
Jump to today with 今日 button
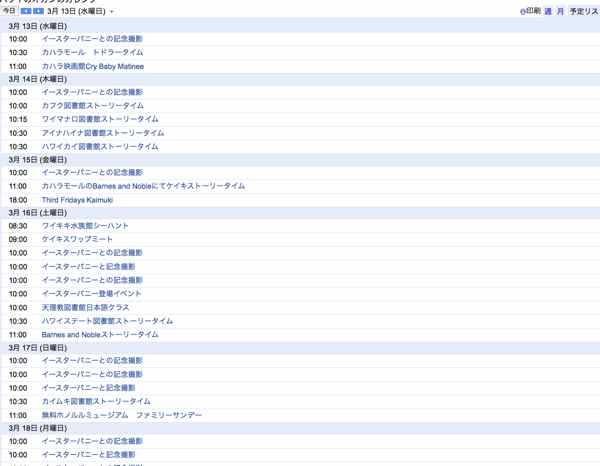[9, 11]
